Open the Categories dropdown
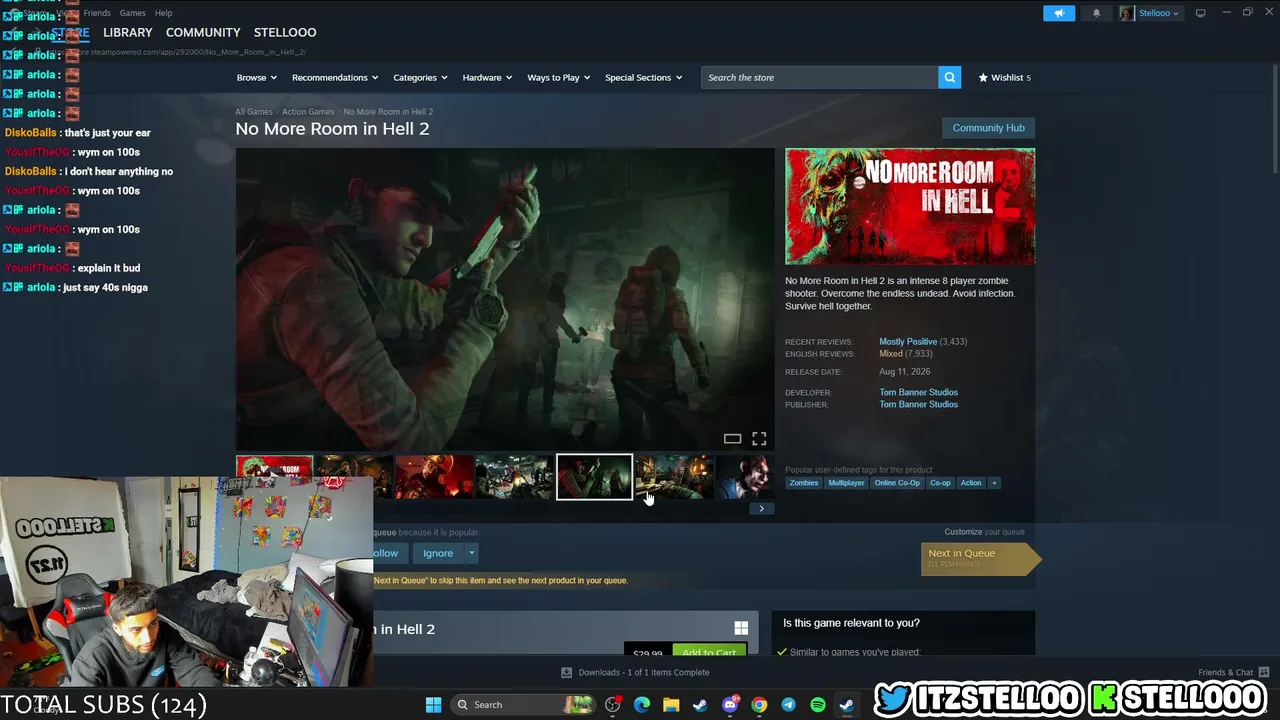This screenshot has width=1280, height=720. pos(420,77)
